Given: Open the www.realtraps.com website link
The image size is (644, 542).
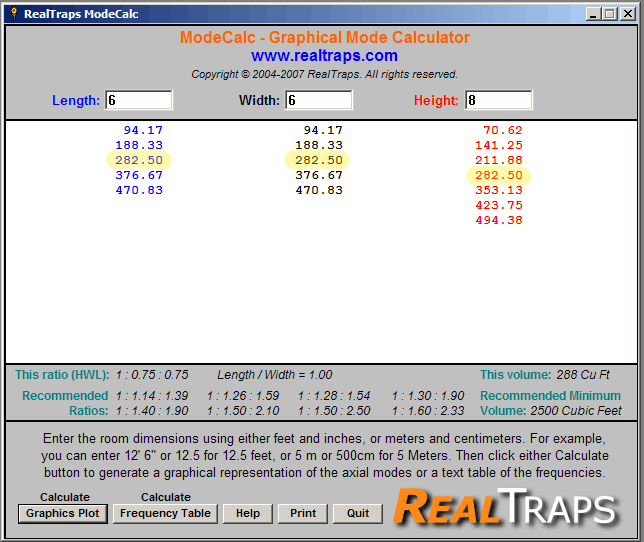Looking at the screenshot, I should pos(324,56).
